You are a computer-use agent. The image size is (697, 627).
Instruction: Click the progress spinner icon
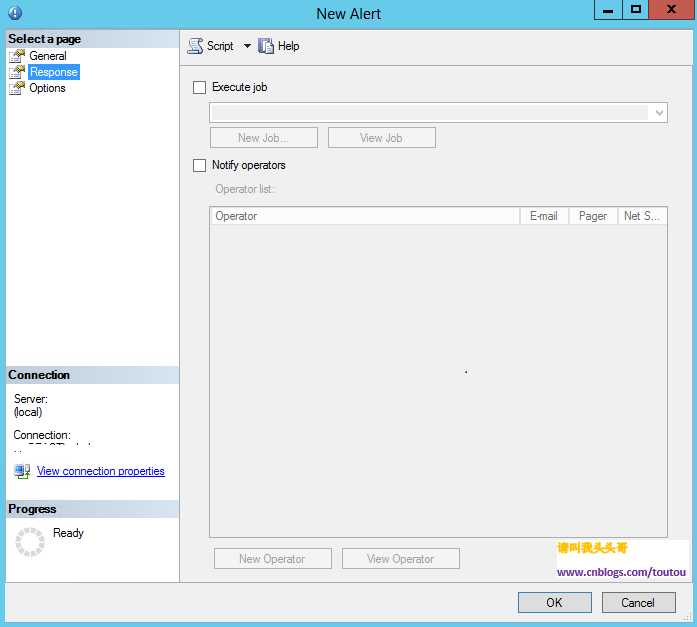(30, 542)
